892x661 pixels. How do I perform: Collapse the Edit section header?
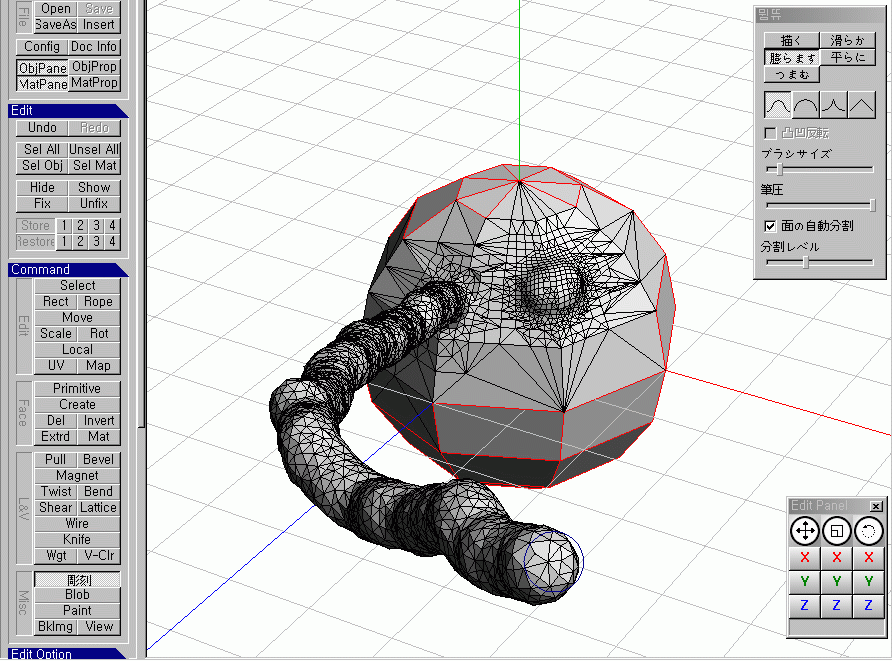[66, 111]
